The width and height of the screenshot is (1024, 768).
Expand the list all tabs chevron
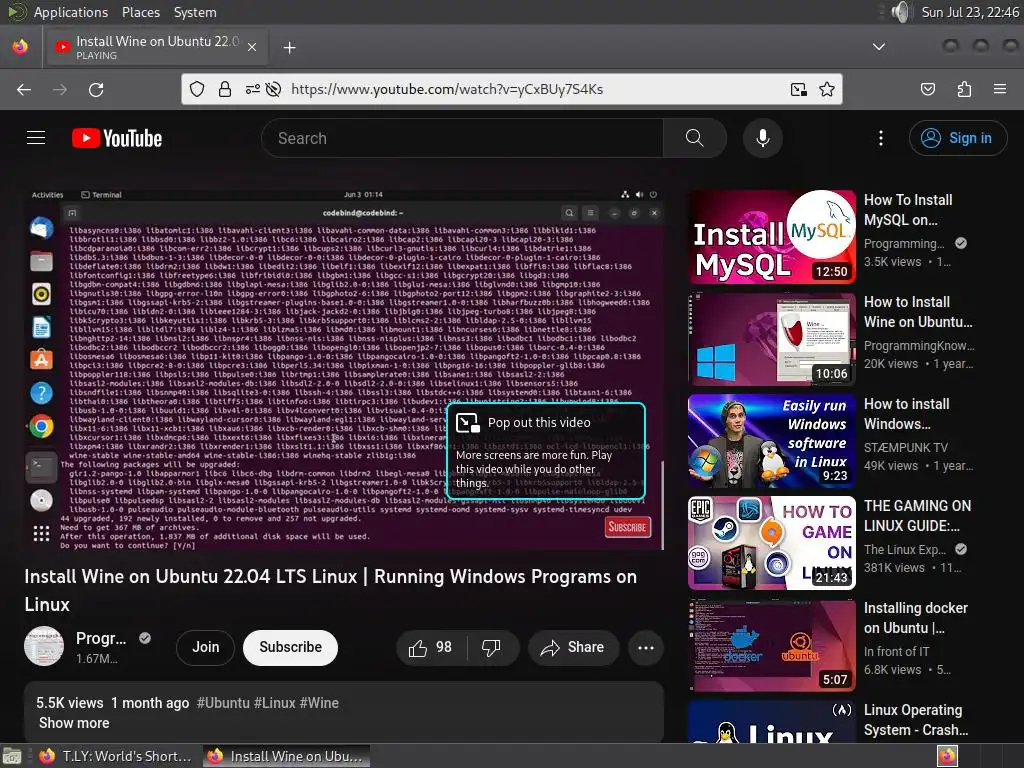pos(879,47)
